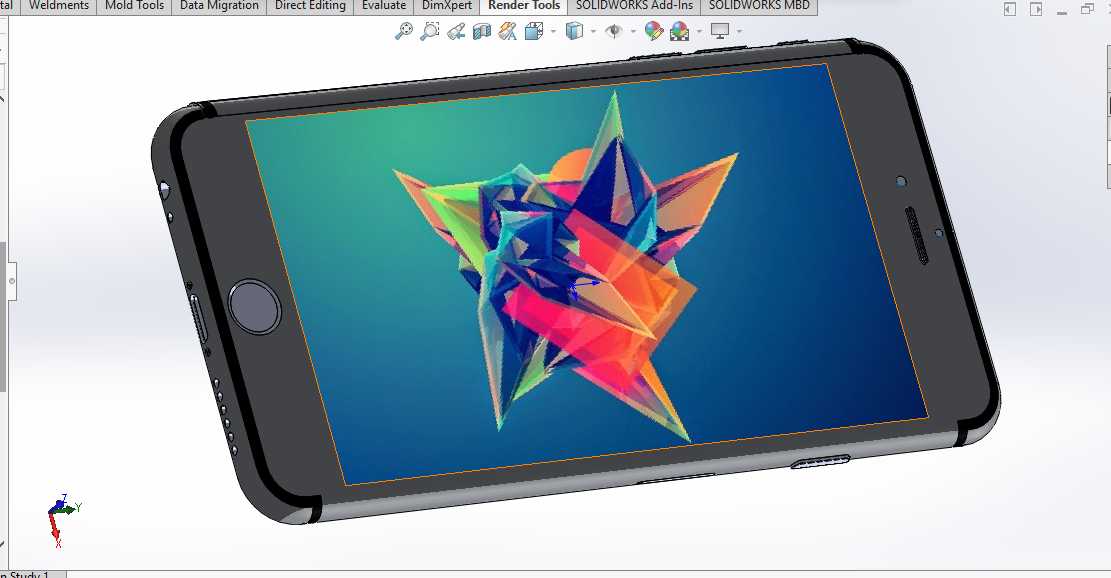Select the Evaluate tab

point(384,6)
